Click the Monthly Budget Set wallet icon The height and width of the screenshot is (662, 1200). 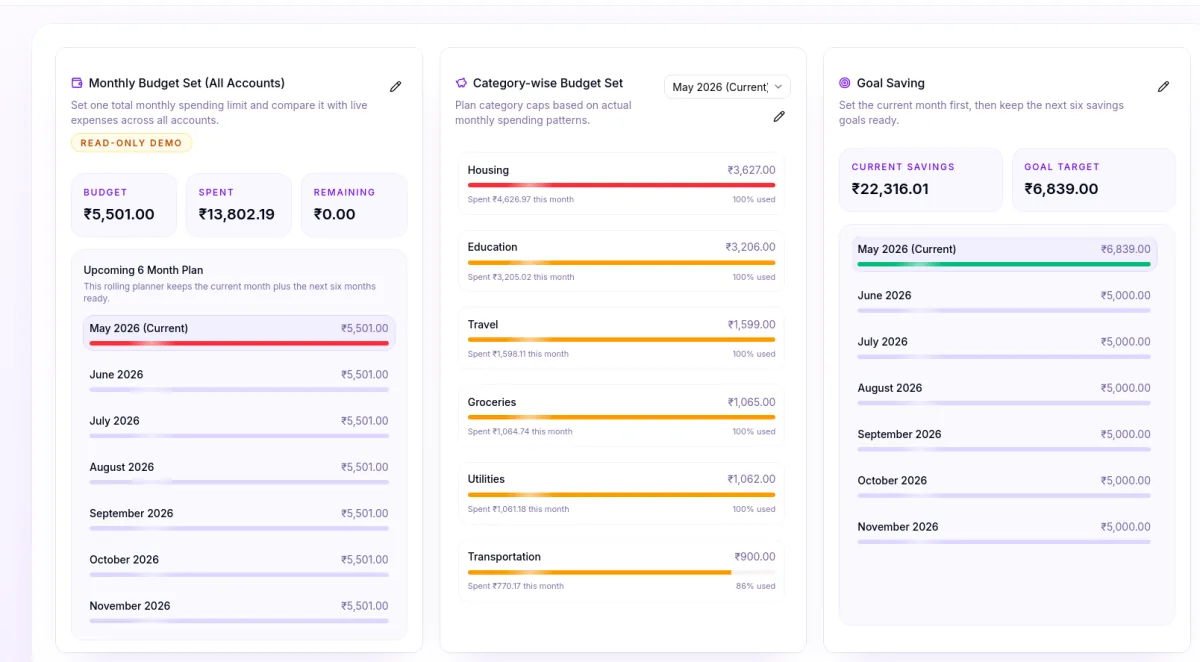pyautogui.click(x=77, y=83)
